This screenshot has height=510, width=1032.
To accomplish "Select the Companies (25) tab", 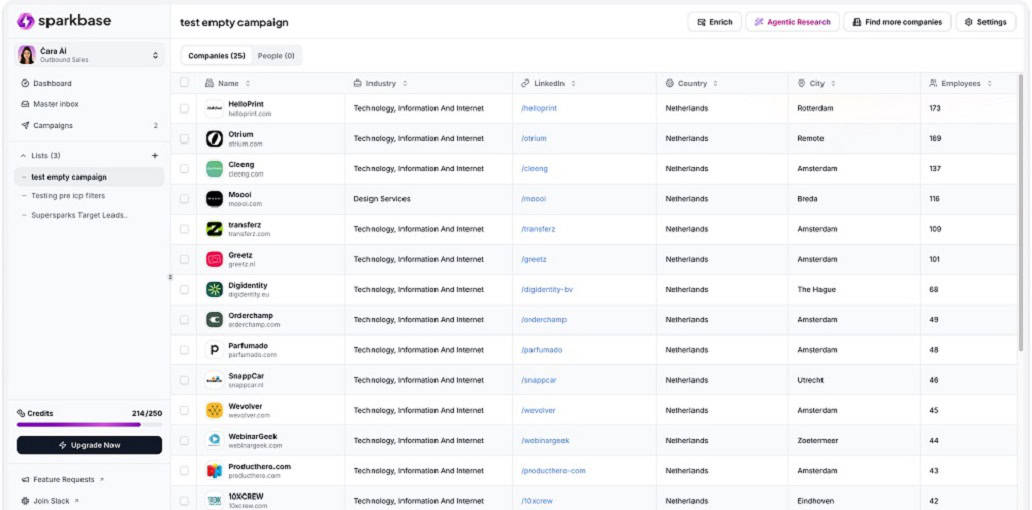I will (x=216, y=56).
